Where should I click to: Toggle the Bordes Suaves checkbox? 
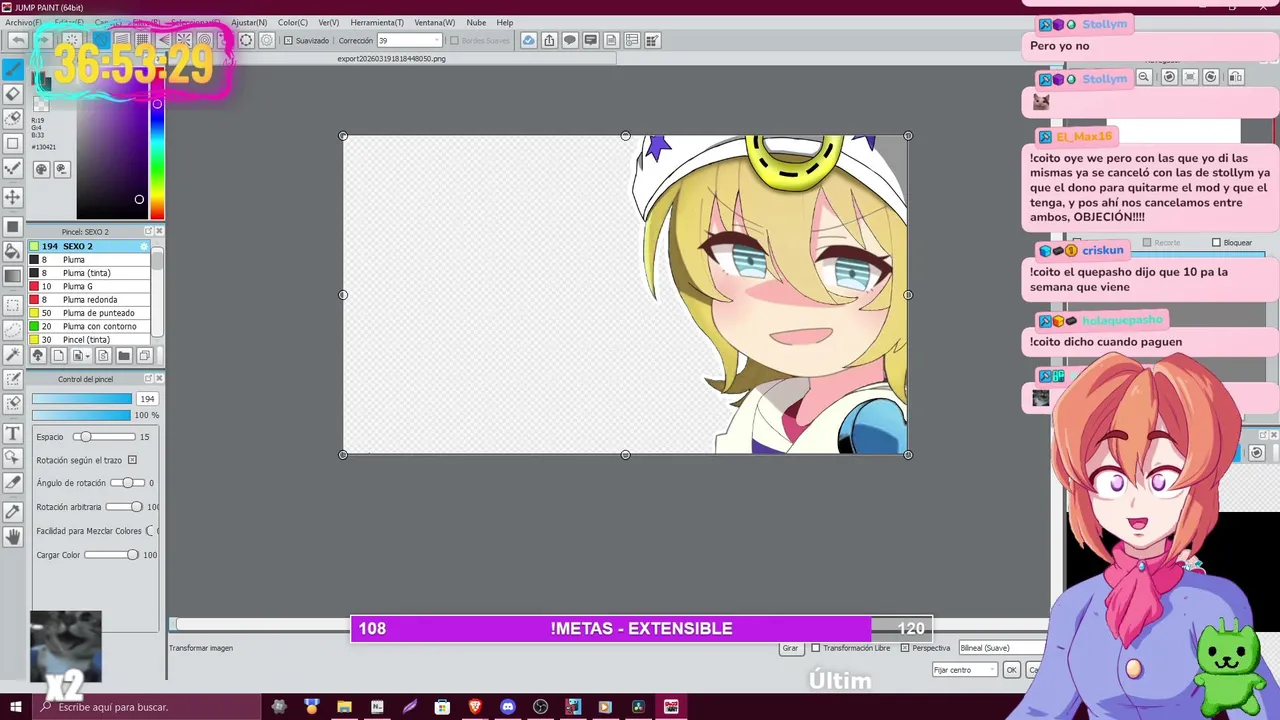click(x=454, y=41)
